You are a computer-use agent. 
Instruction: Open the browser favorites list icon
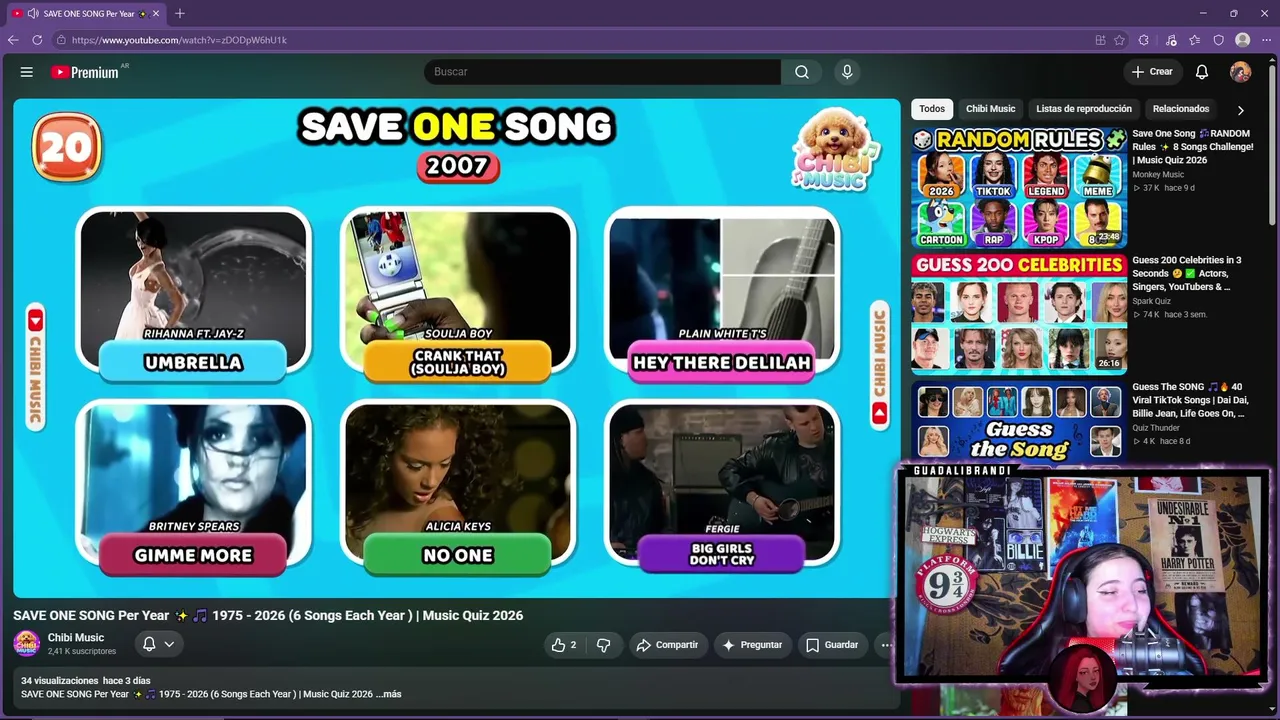(x=1194, y=40)
